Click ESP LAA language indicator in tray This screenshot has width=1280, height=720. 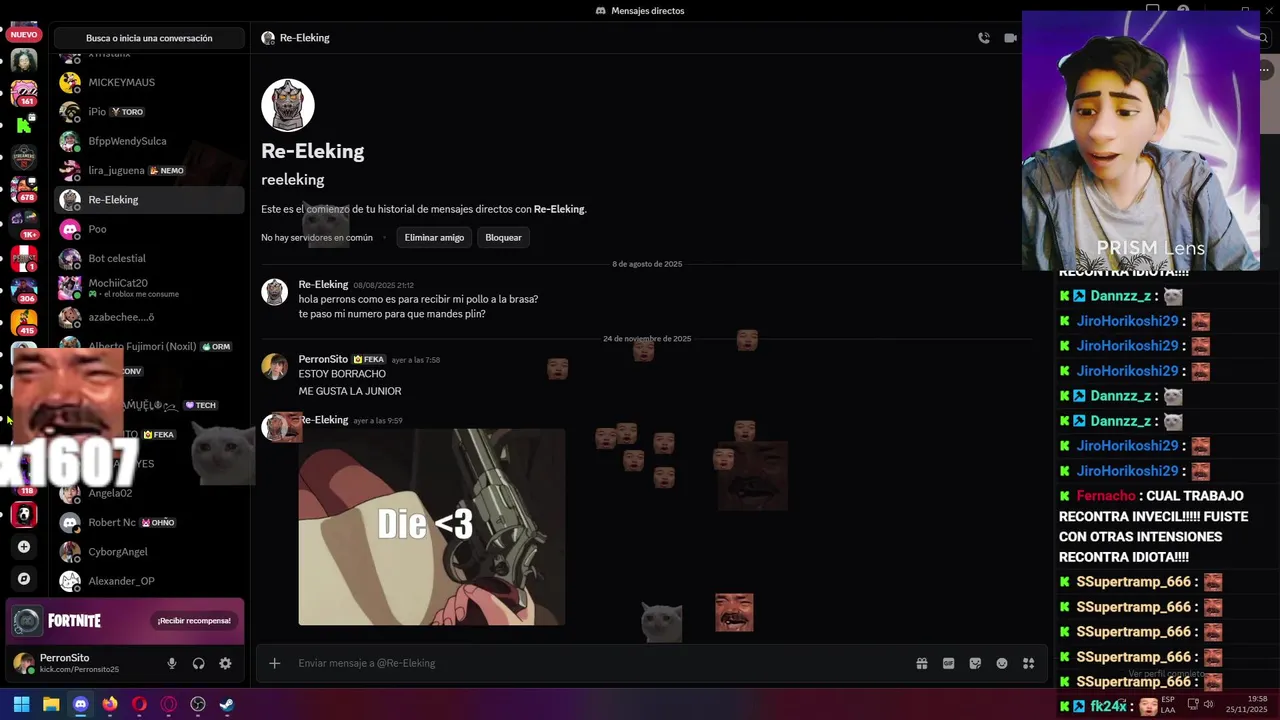pos(1168,704)
